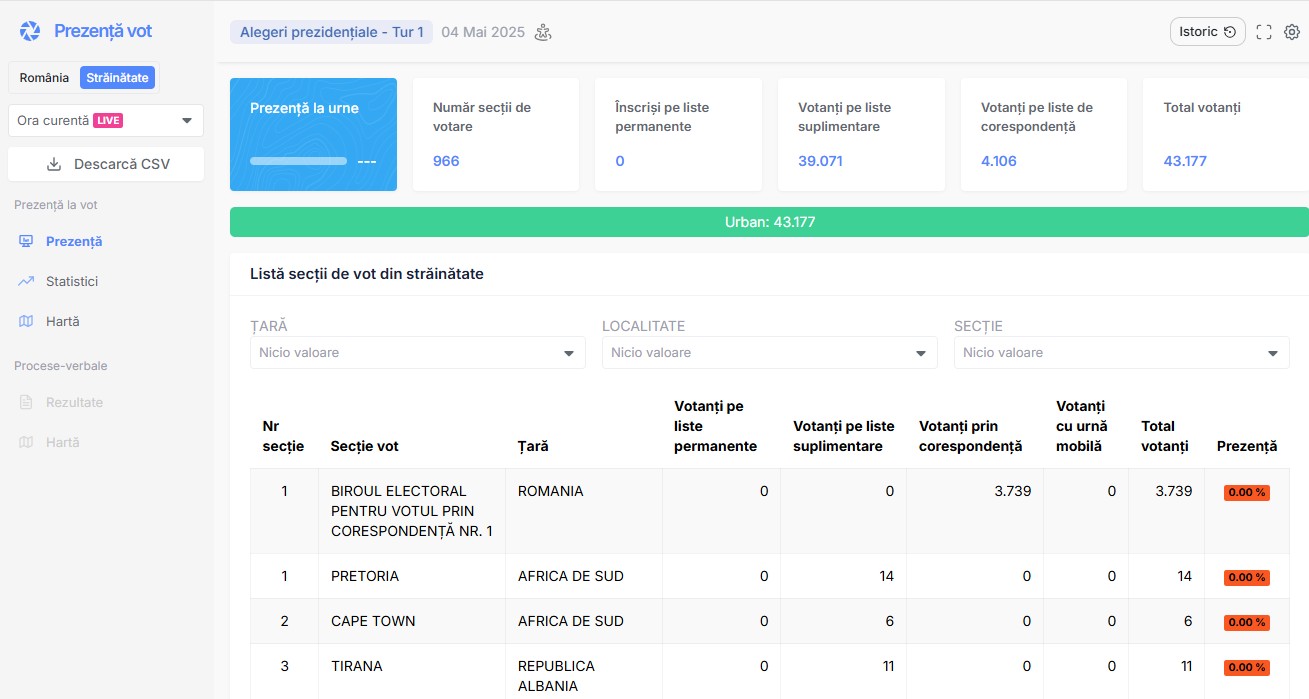Image resolution: width=1309 pixels, height=699 pixels.
Task: Open settings with the gear icon
Action: click(x=1292, y=32)
